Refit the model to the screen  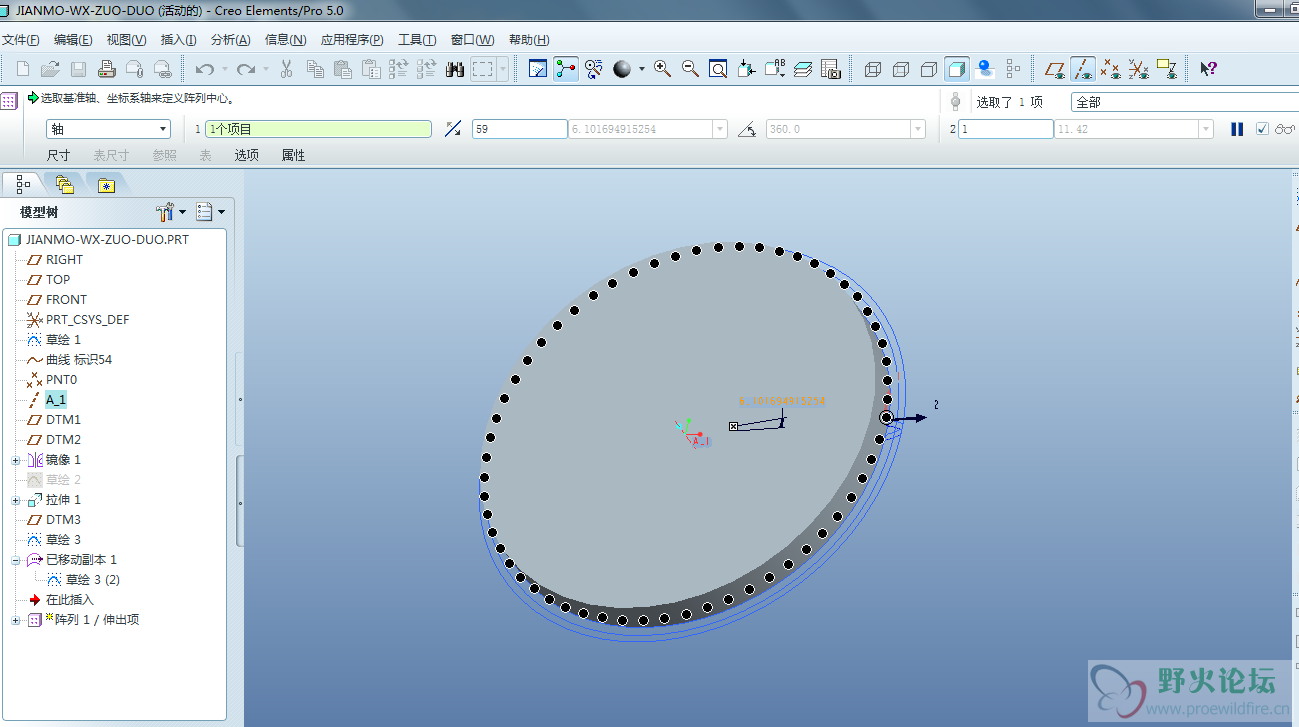[x=718, y=69]
